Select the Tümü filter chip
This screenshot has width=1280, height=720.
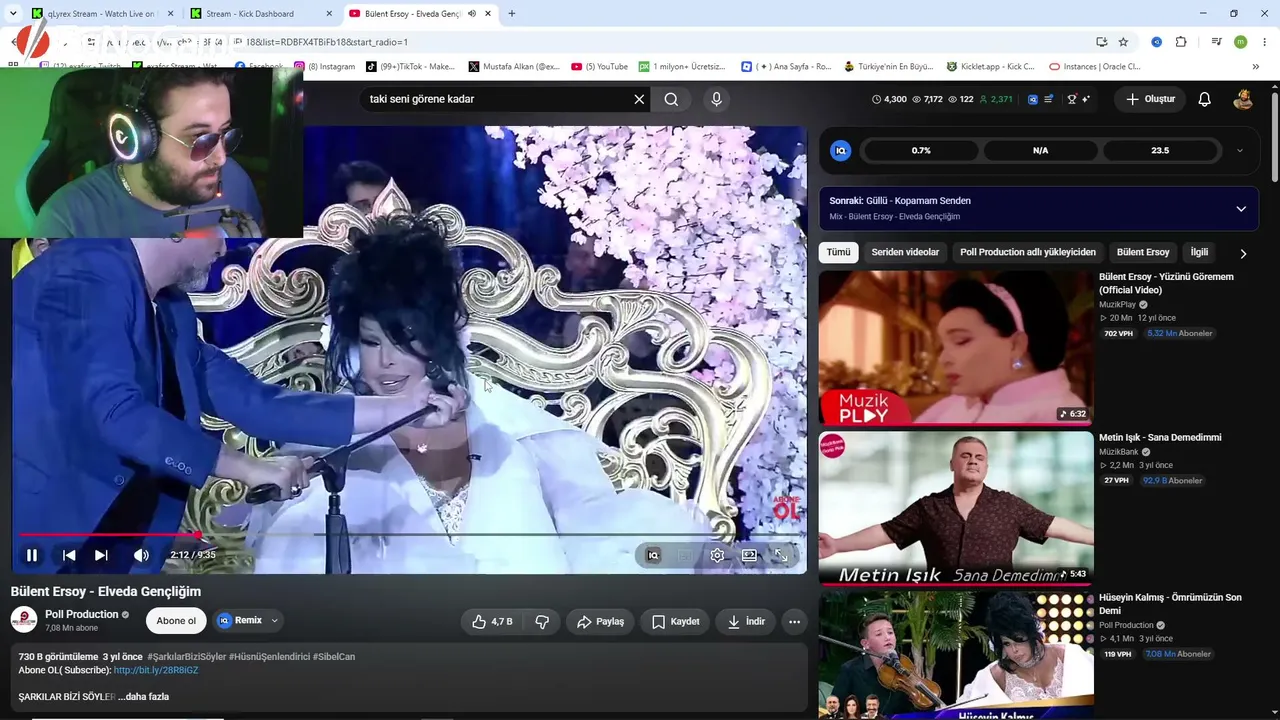tap(839, 252)
